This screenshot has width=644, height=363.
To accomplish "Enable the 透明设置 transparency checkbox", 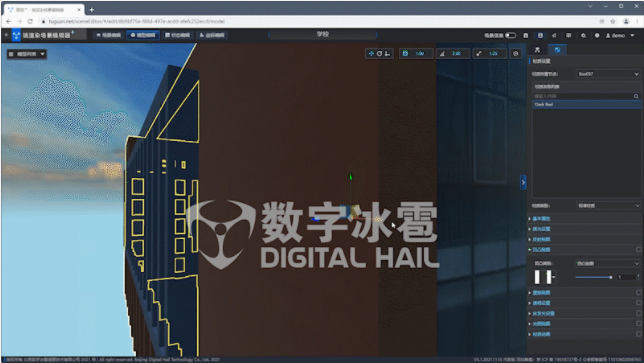I will (639, 303).
